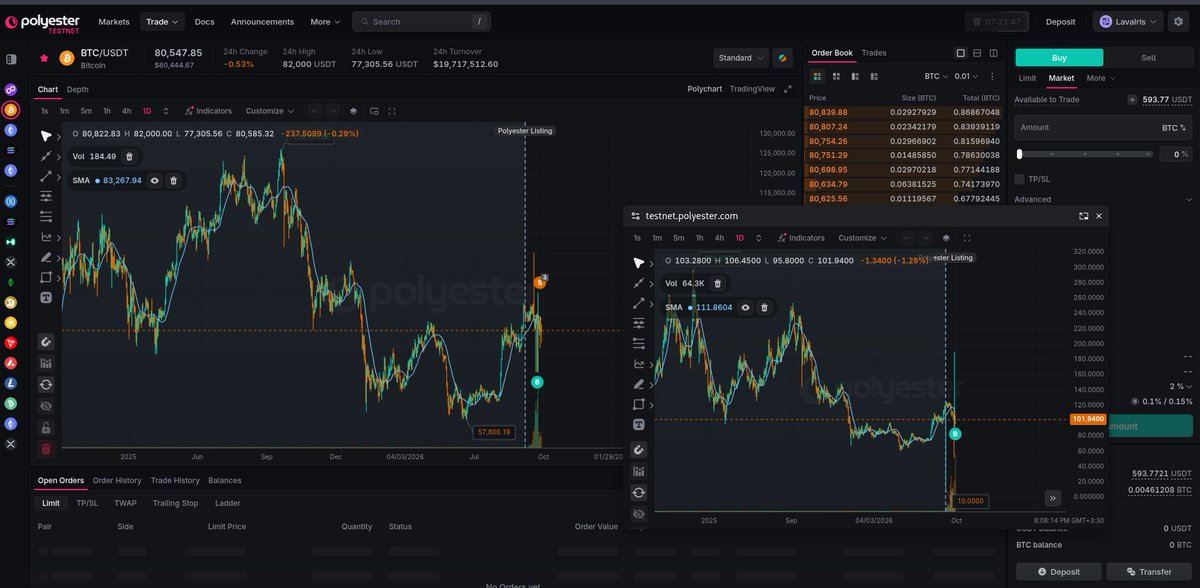The height and width of the screenshot is (588, 1200).
Task: Expand Standard layout dropdown
Action: point(741,58)
